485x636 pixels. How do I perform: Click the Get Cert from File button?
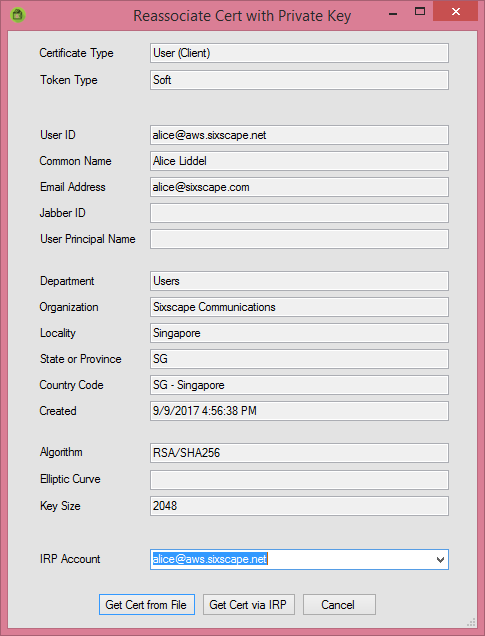[x=147, y=604]
